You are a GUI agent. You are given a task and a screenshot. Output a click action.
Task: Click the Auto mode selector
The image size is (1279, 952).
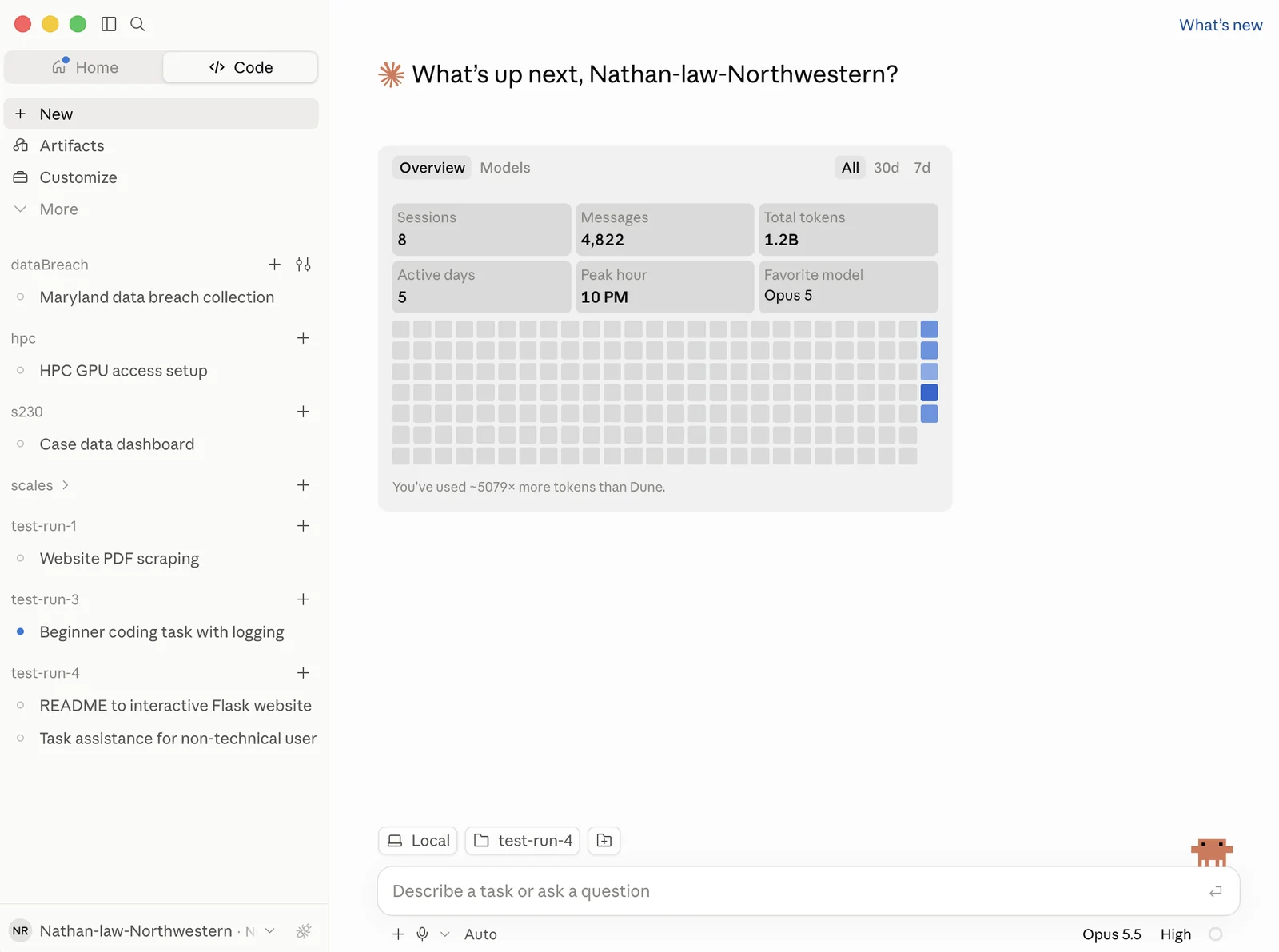[x=480, y=934]
